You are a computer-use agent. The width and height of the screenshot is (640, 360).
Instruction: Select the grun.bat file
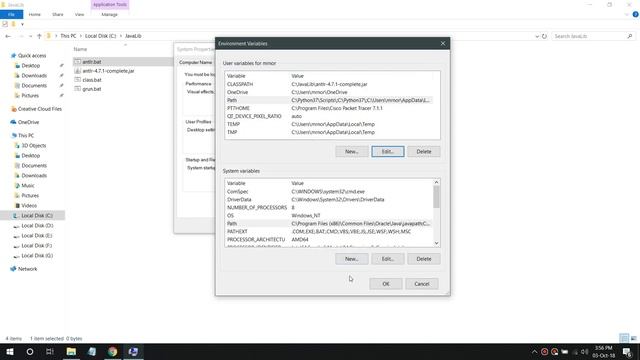(x=91, y=89)
